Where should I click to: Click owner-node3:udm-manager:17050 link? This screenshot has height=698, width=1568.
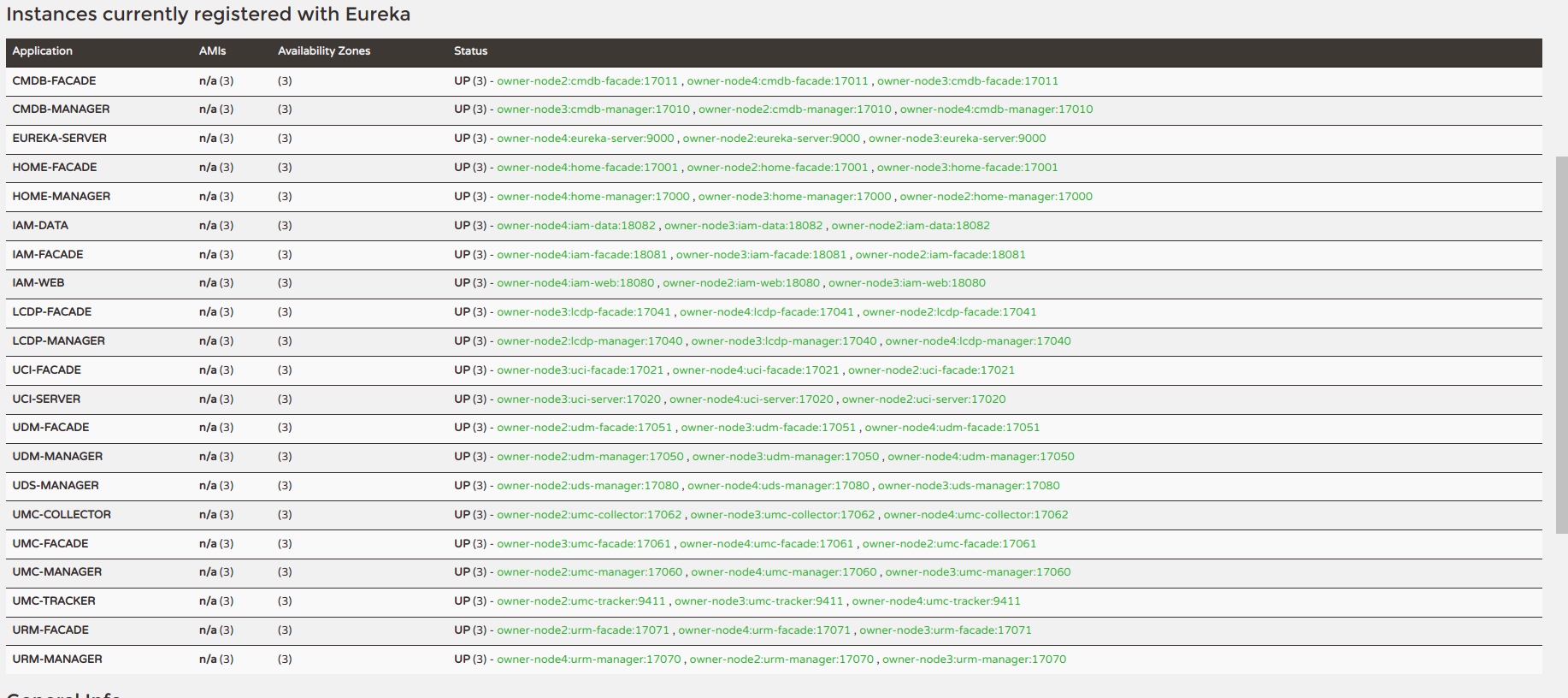[x=786, y=457]
